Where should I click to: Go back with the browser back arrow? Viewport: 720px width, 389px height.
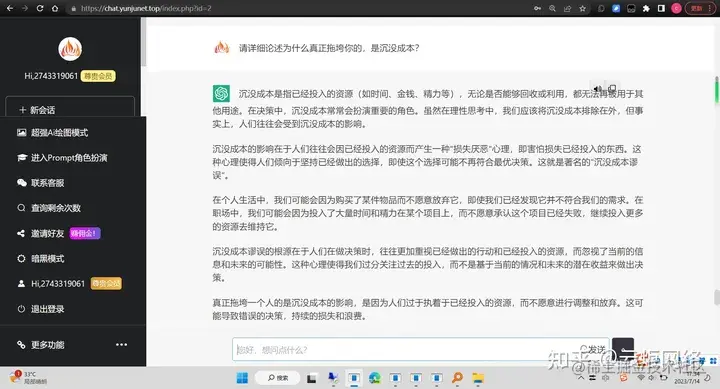point(10,8)
